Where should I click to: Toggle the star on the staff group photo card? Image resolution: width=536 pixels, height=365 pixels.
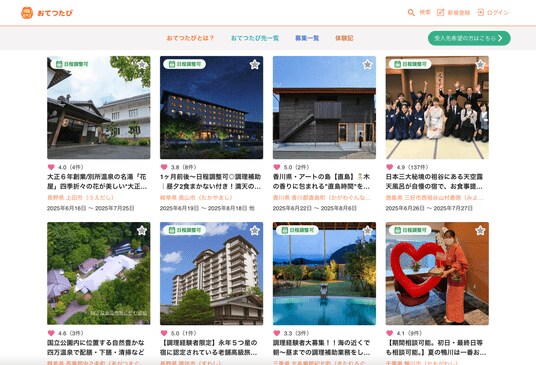click(480, 64)
